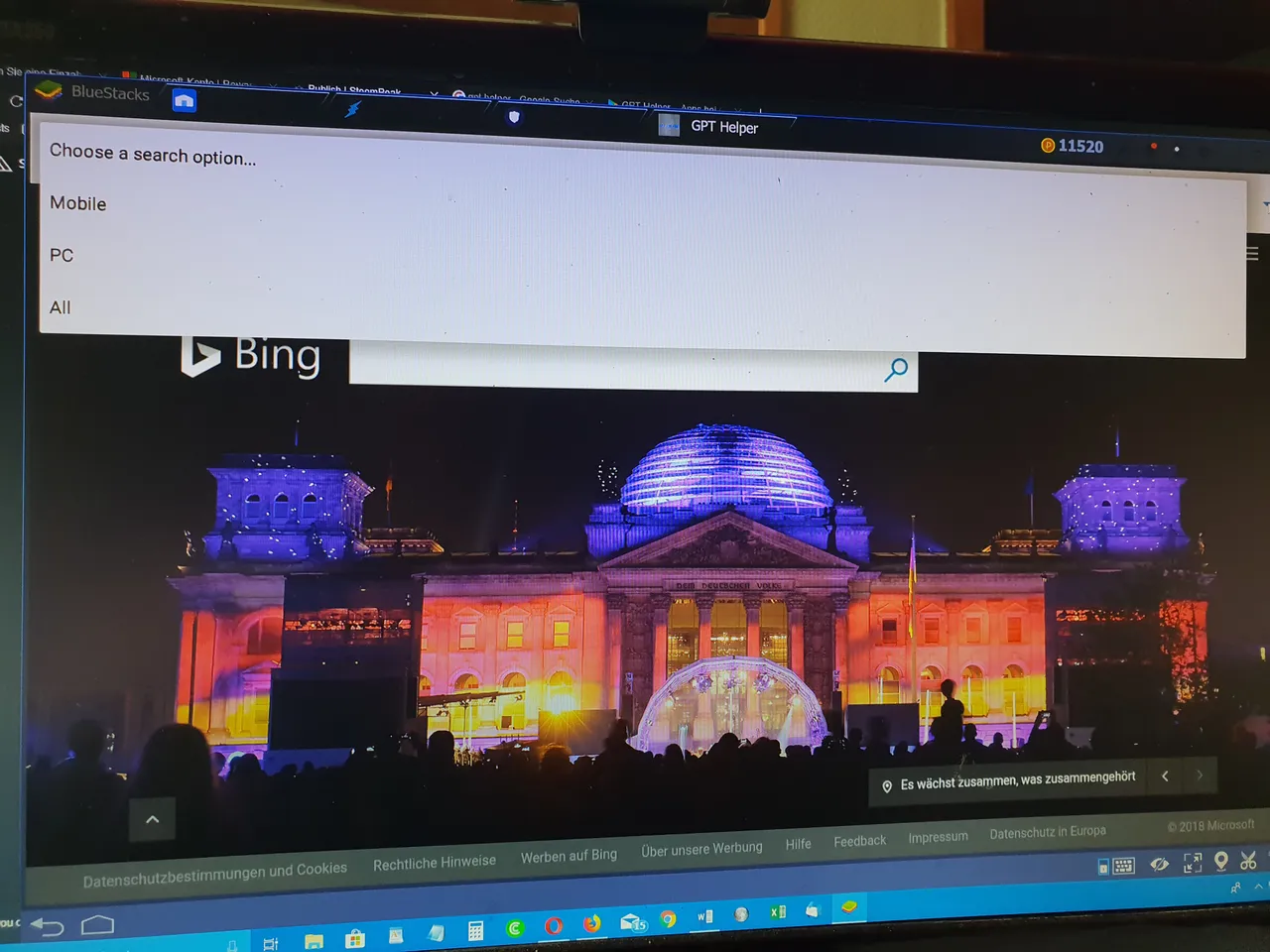
Task: Open green C application on taskbar
Action: (514, 928)
